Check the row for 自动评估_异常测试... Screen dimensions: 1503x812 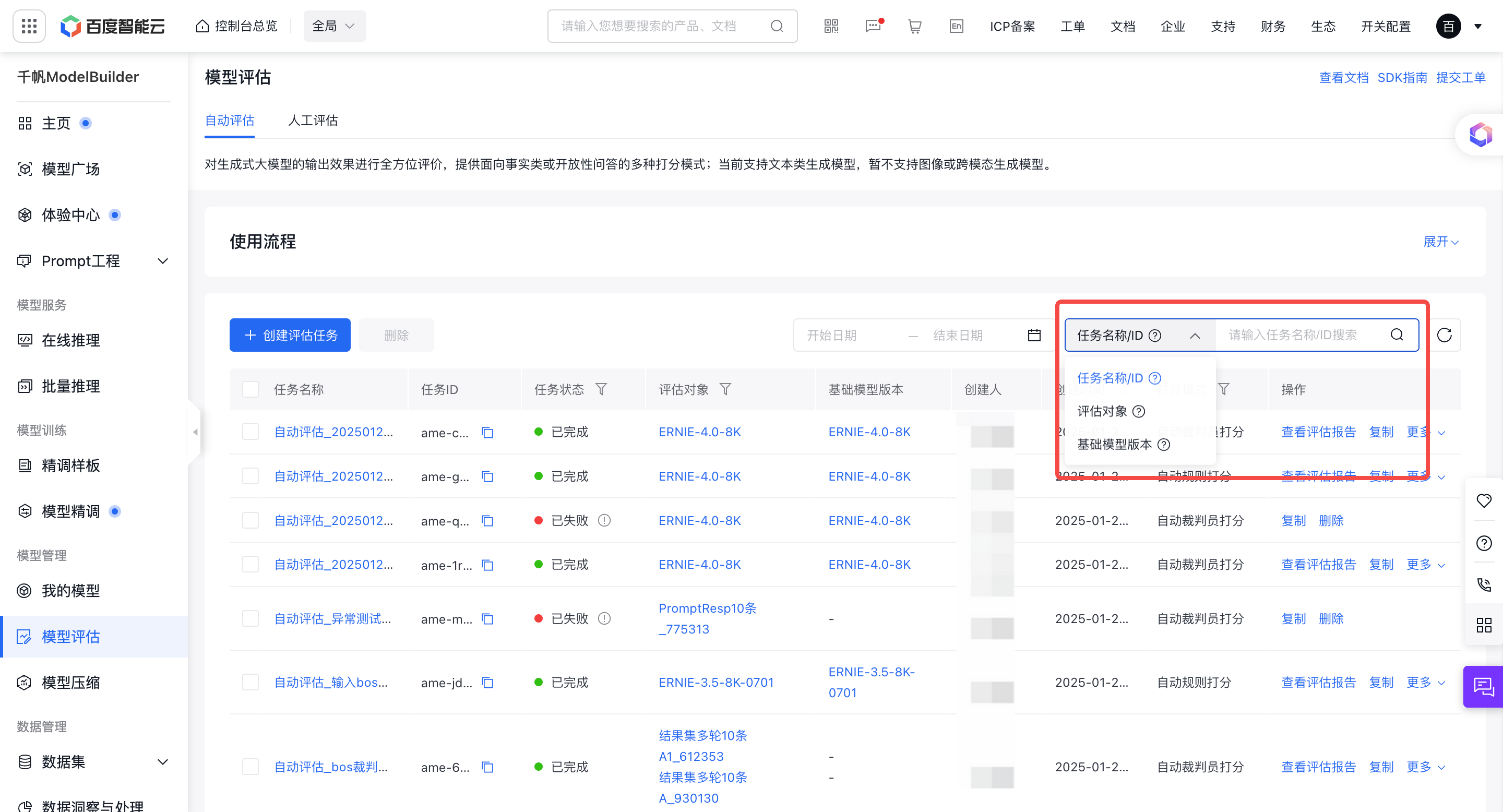click(250, 618)
